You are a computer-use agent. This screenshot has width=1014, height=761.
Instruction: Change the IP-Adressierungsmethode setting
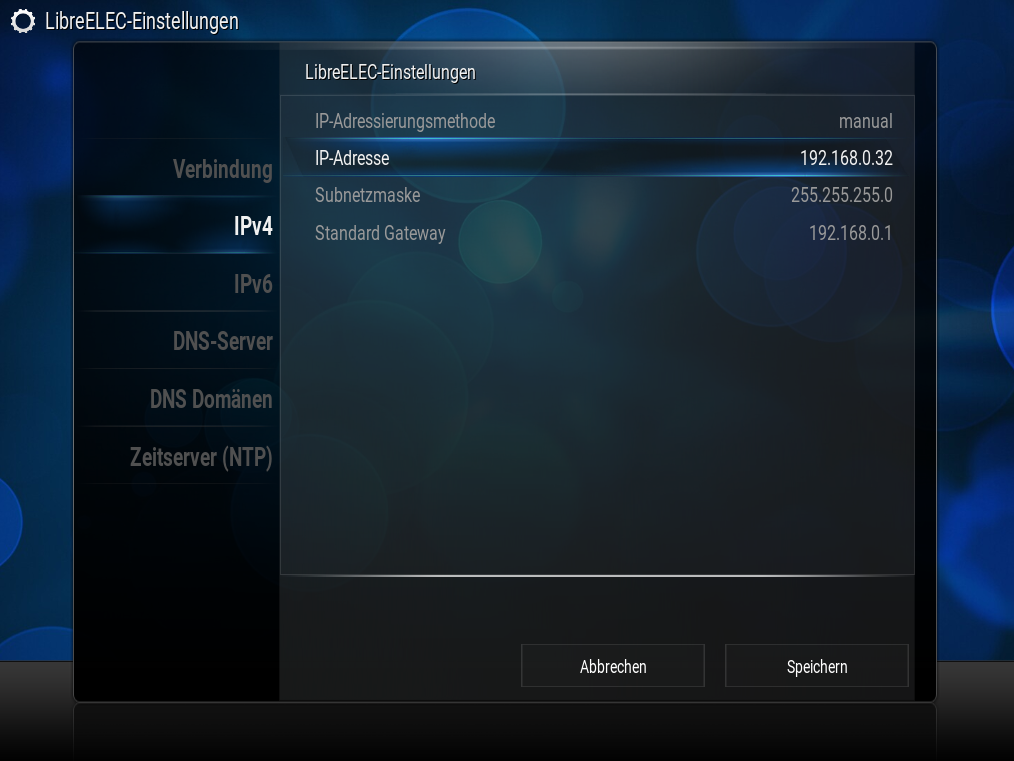click(597, 121)
